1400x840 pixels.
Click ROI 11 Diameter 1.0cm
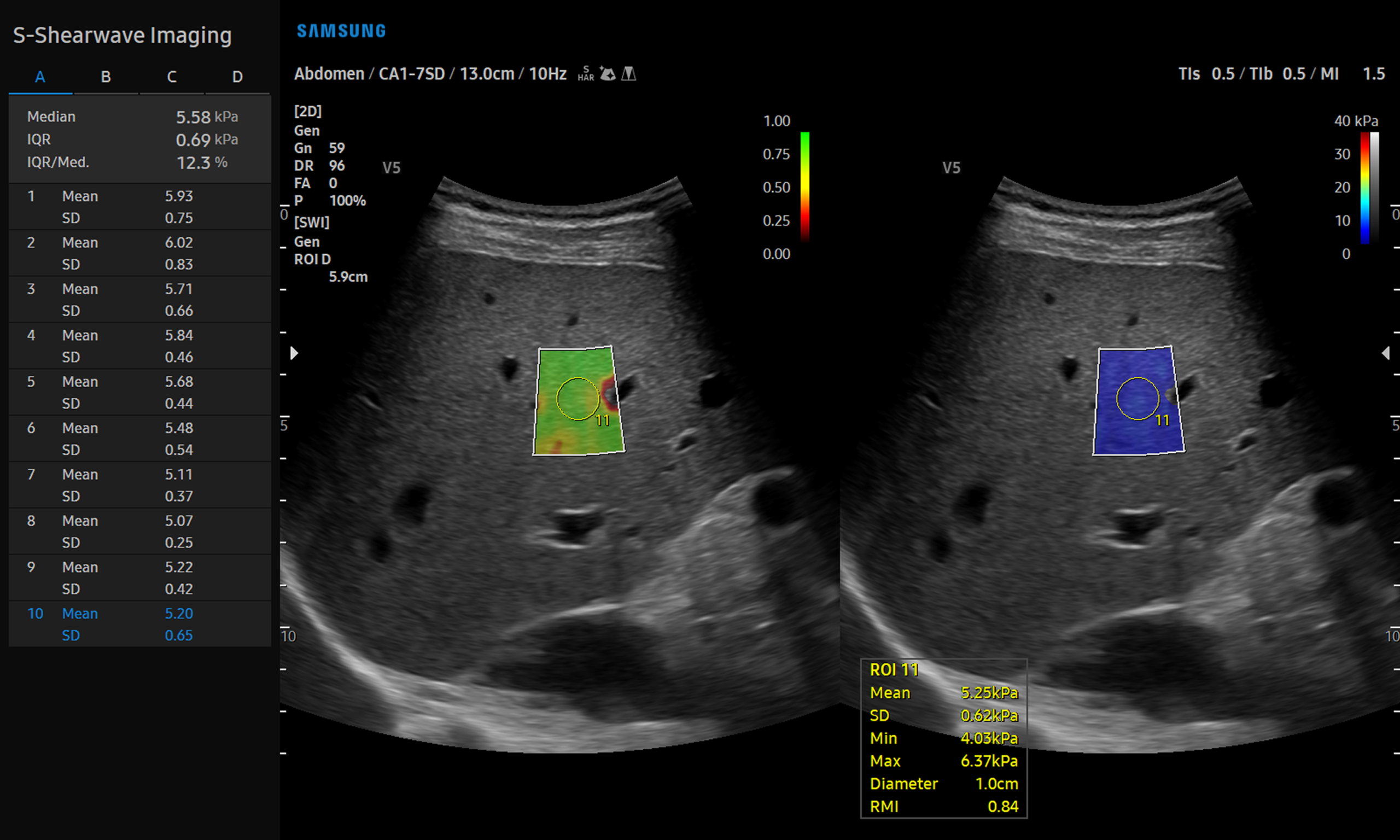pos(944,784)
